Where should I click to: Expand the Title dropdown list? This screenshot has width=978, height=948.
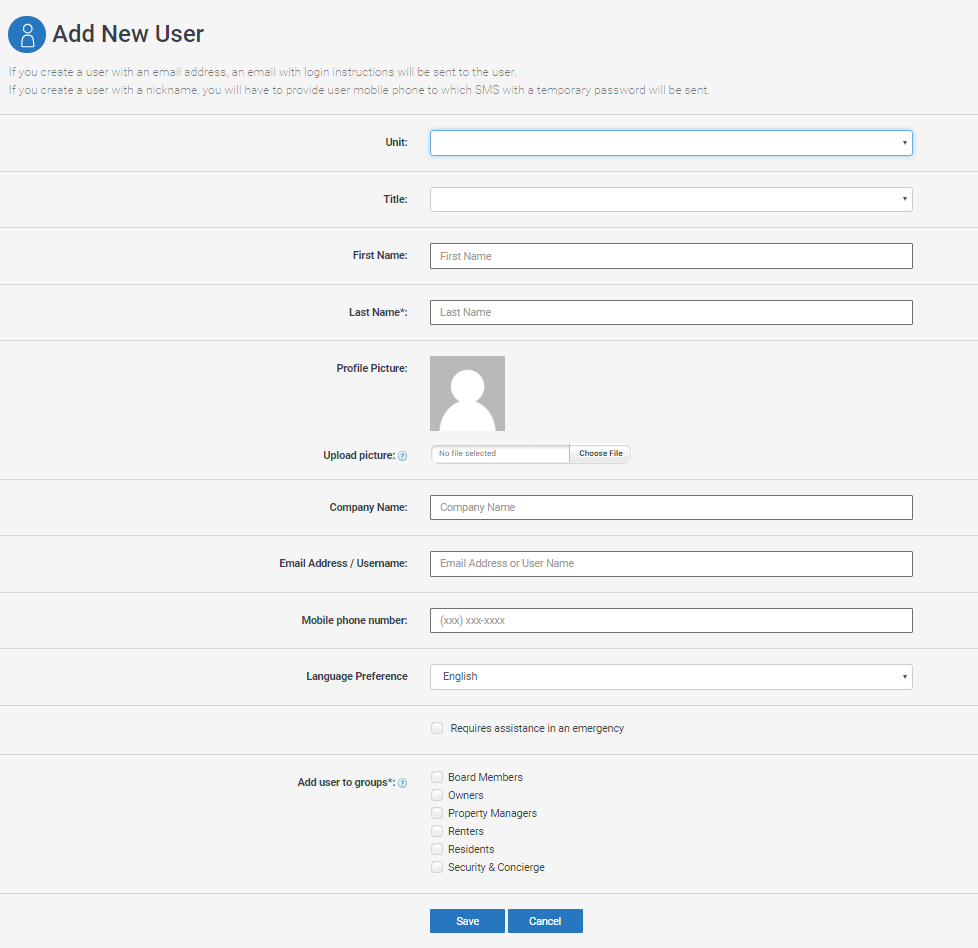(x=671, y=200)
